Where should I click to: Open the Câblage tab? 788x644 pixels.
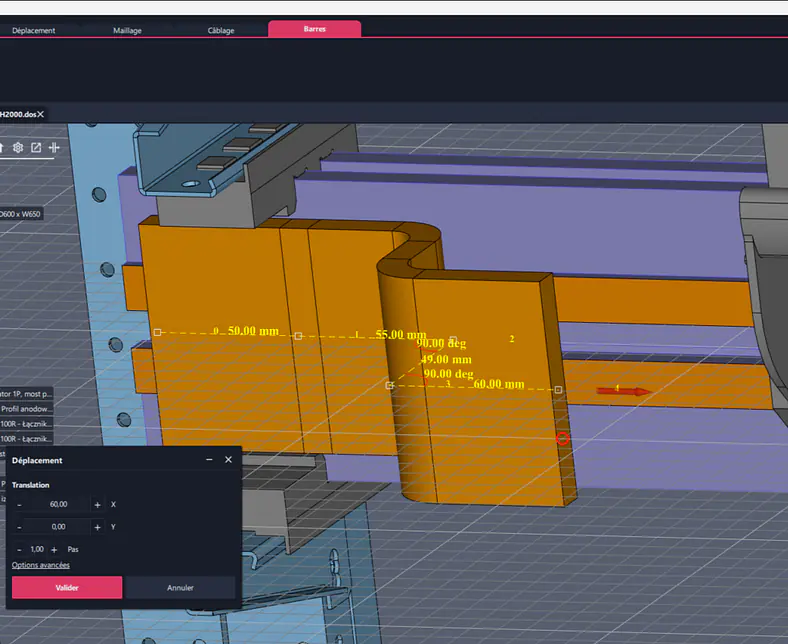click(x=221, y=30)
